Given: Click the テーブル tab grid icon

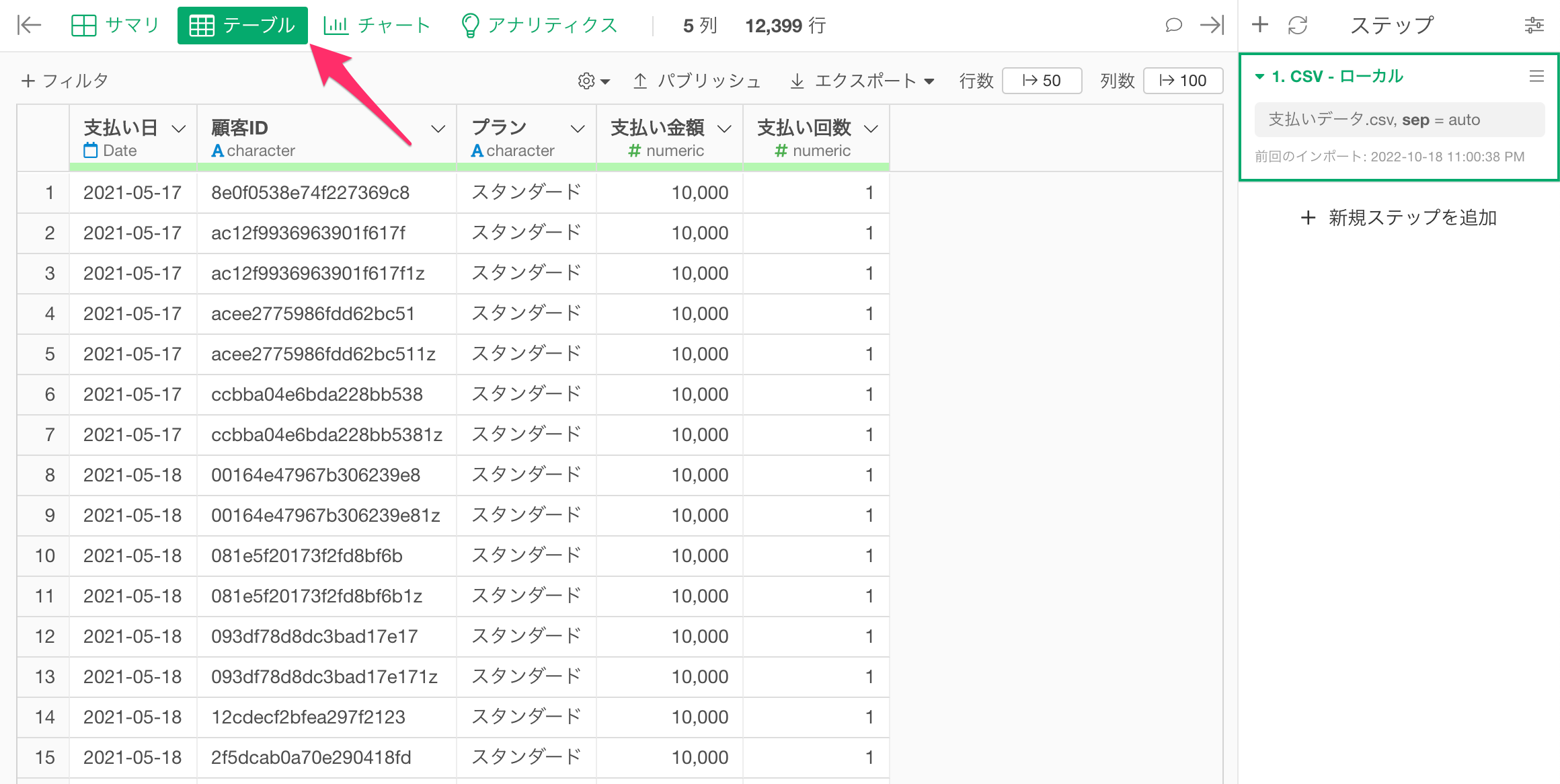Looking at the screenshot, I should [202, 26].
